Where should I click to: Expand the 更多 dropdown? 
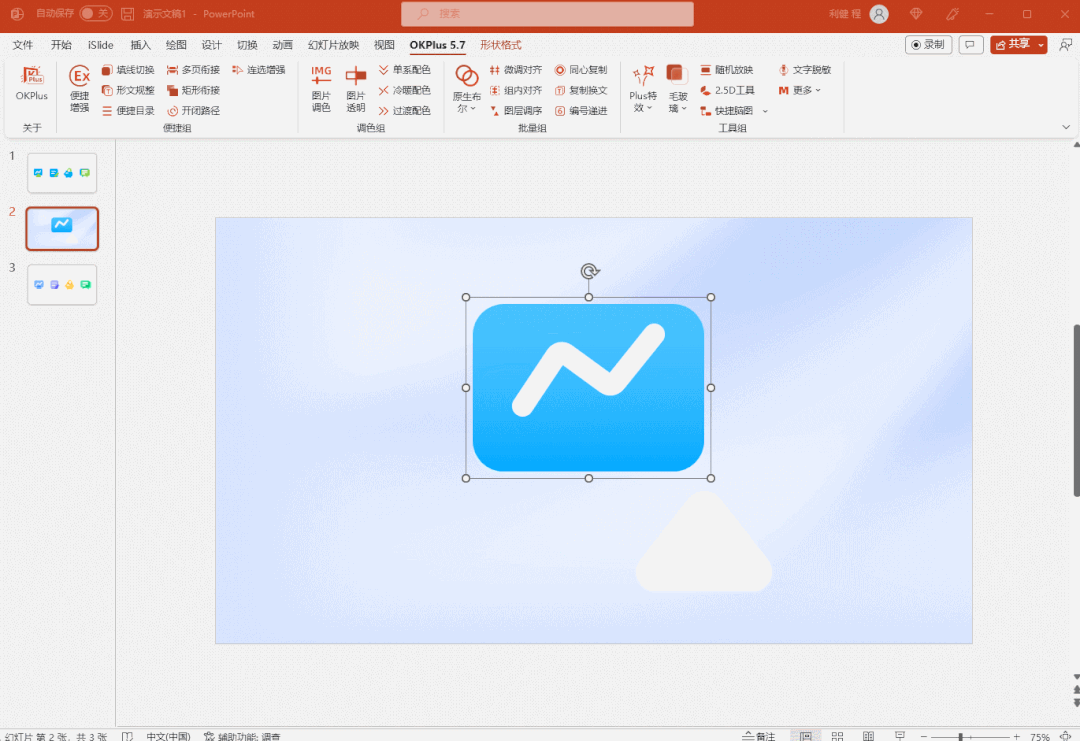click(x=800, y=90)
